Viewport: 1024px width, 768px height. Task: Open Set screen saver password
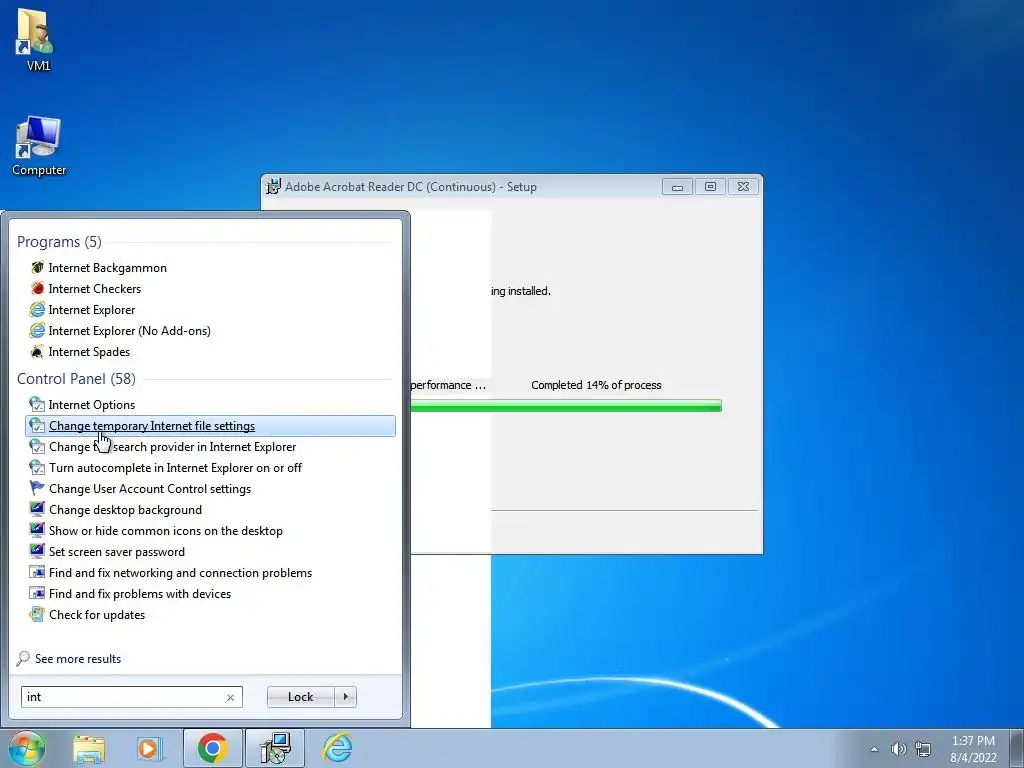[117, 552]
